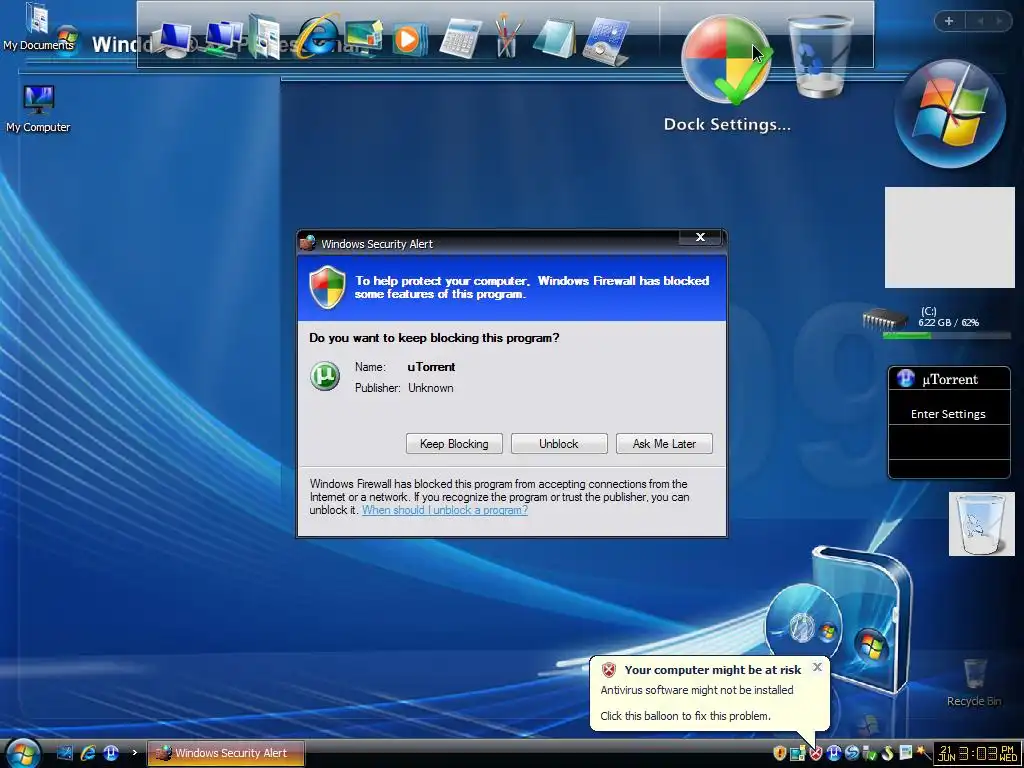Open the display personalization icon in the dock
This screenshot has width=1024, height=768.
click(x=363, y=38)
